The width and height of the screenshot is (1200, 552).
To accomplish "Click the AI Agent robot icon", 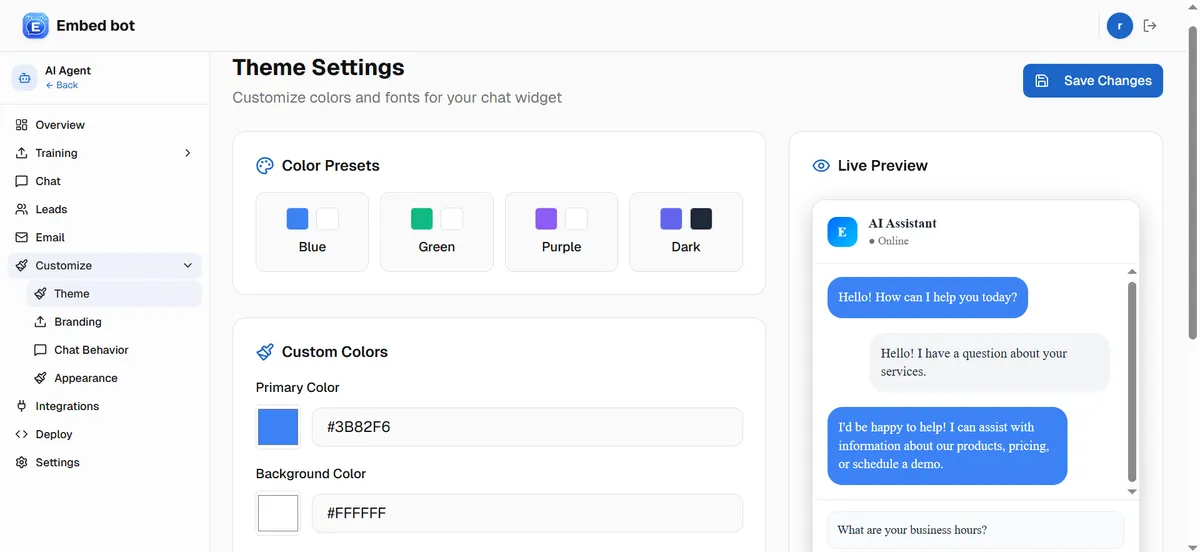I will (24, 77).
